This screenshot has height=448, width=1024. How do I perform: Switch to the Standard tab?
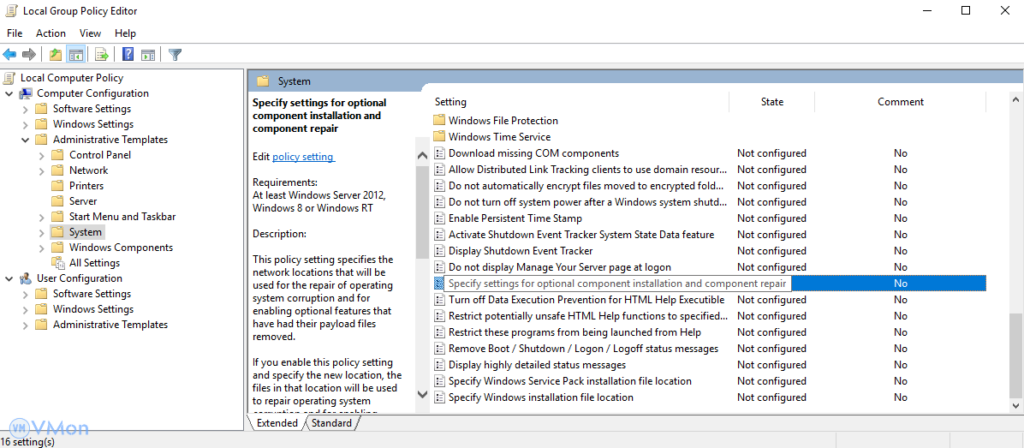tap(331, 423)
